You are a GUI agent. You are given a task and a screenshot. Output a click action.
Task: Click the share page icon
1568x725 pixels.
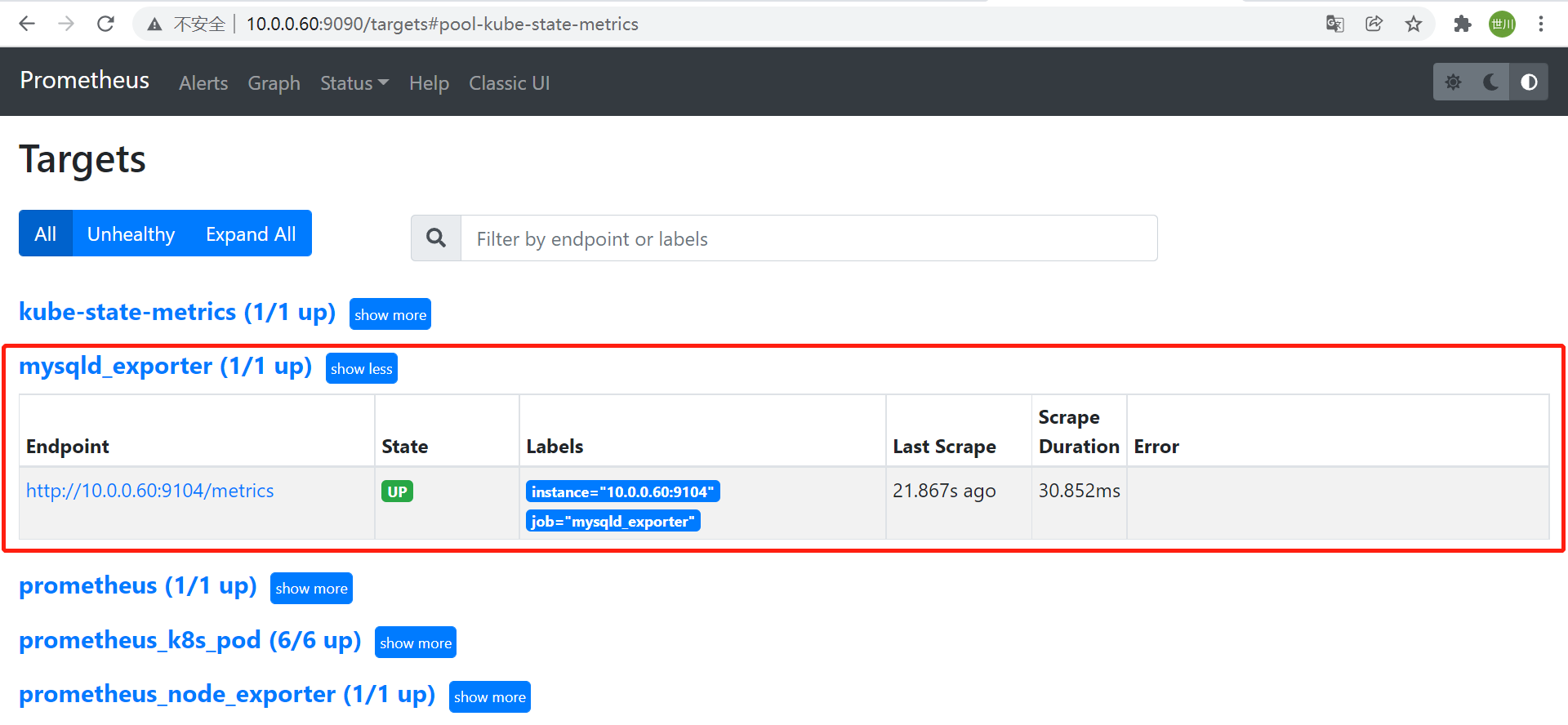pos(1374,24)
